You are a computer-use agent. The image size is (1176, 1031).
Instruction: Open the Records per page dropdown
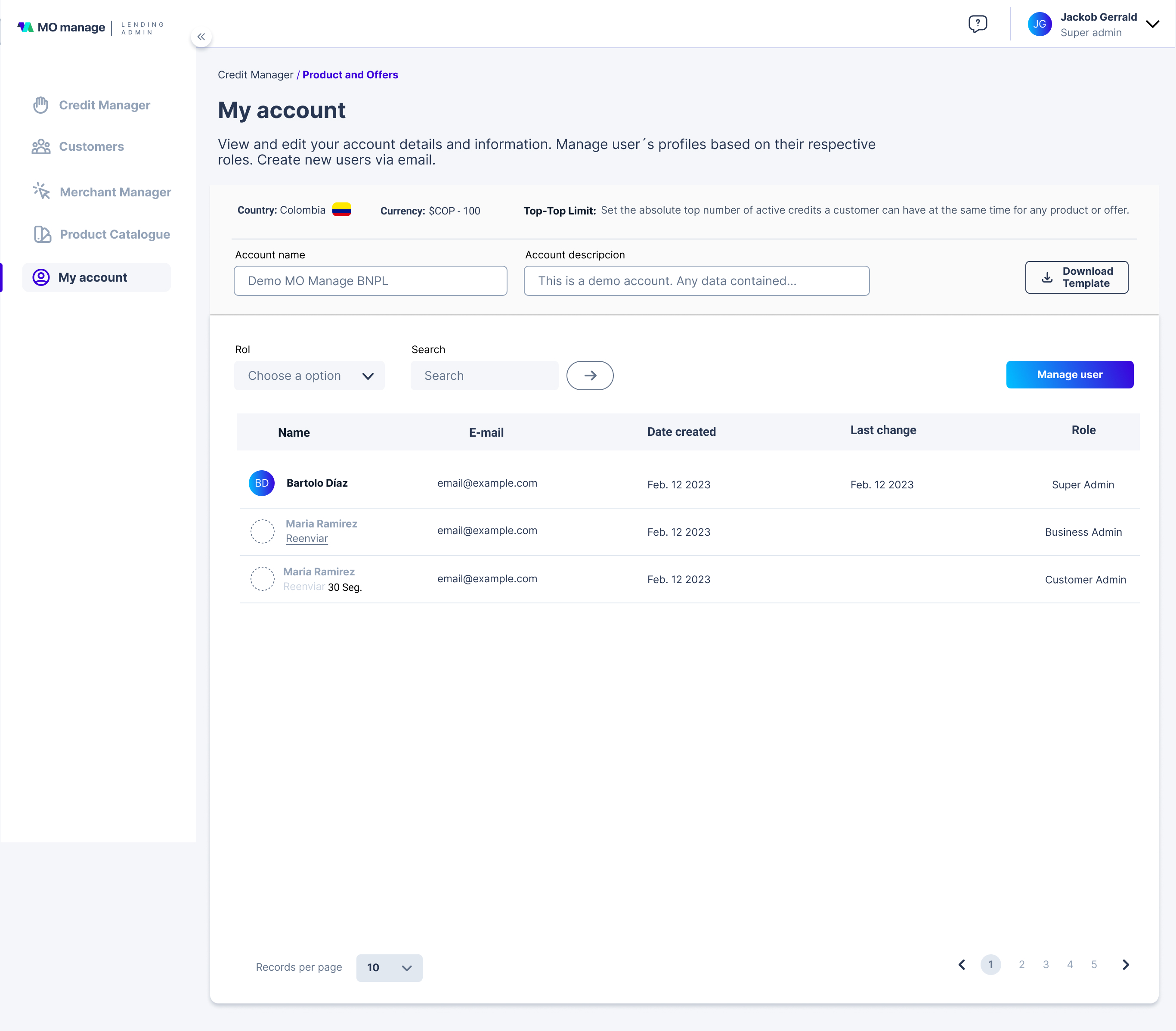click(389, 968)
